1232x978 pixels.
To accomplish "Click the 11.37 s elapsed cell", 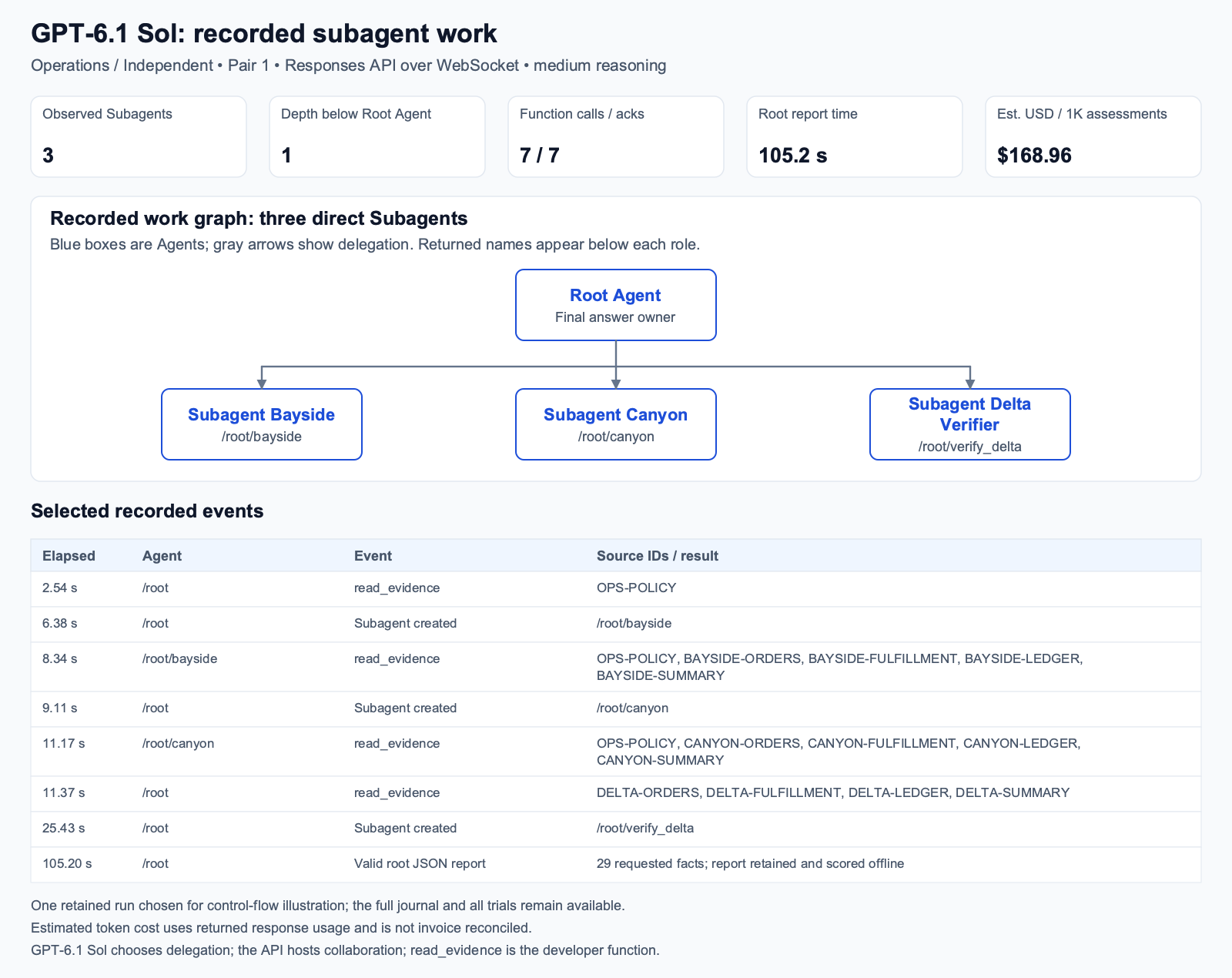I will click(x=64, y=793).
